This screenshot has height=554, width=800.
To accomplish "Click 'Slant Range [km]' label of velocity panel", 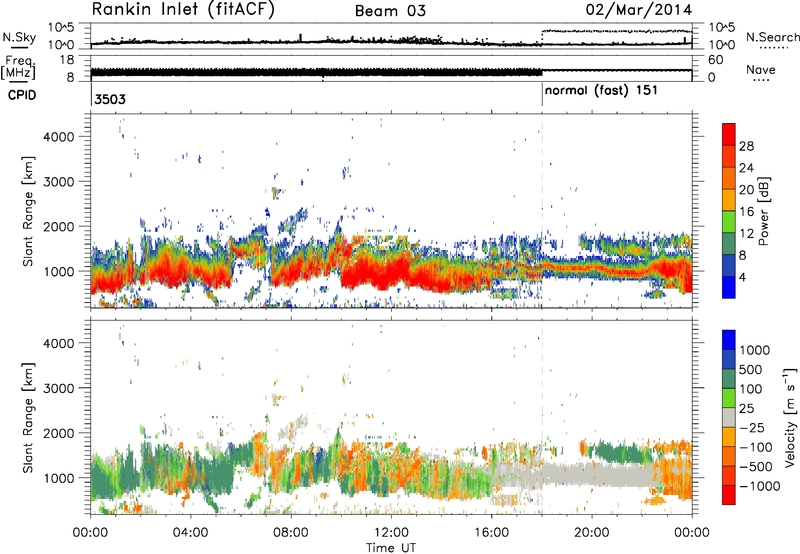I will coord(28,417).
